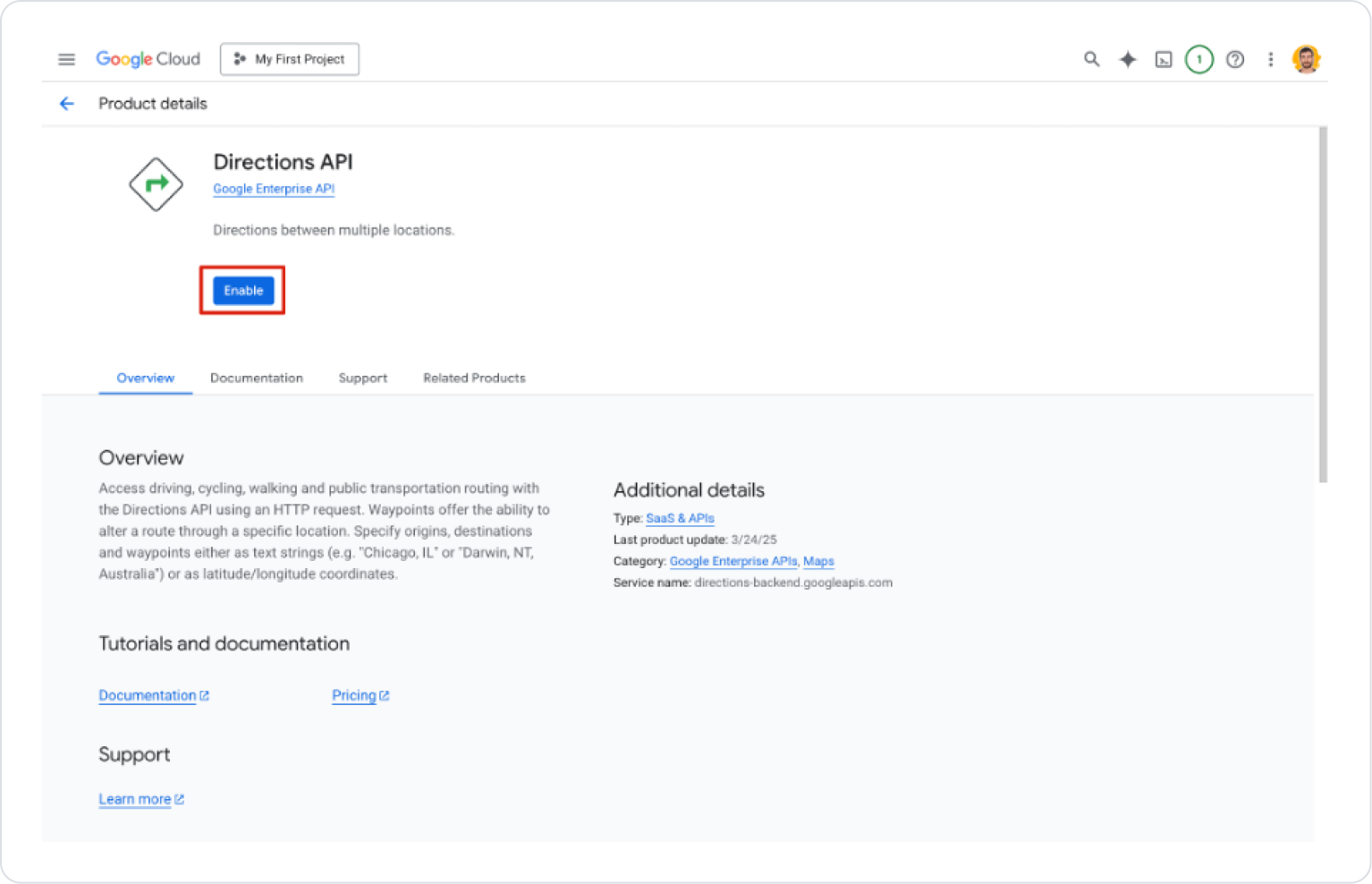This screenshot has height=884, width=1372.
Task: Open the My First Project selector
Action: point(290,59)
